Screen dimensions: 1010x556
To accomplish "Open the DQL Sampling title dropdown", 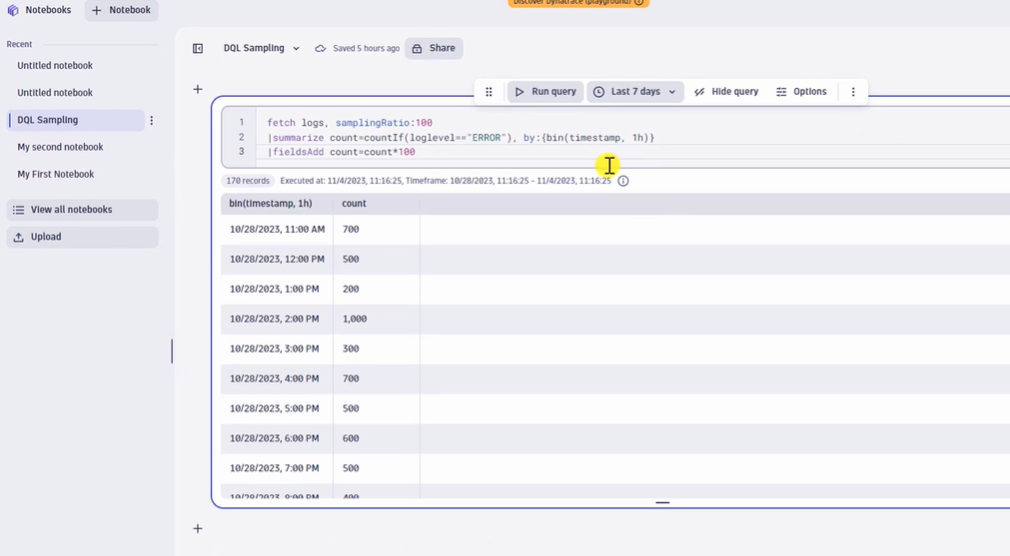I will pos(261,48).
